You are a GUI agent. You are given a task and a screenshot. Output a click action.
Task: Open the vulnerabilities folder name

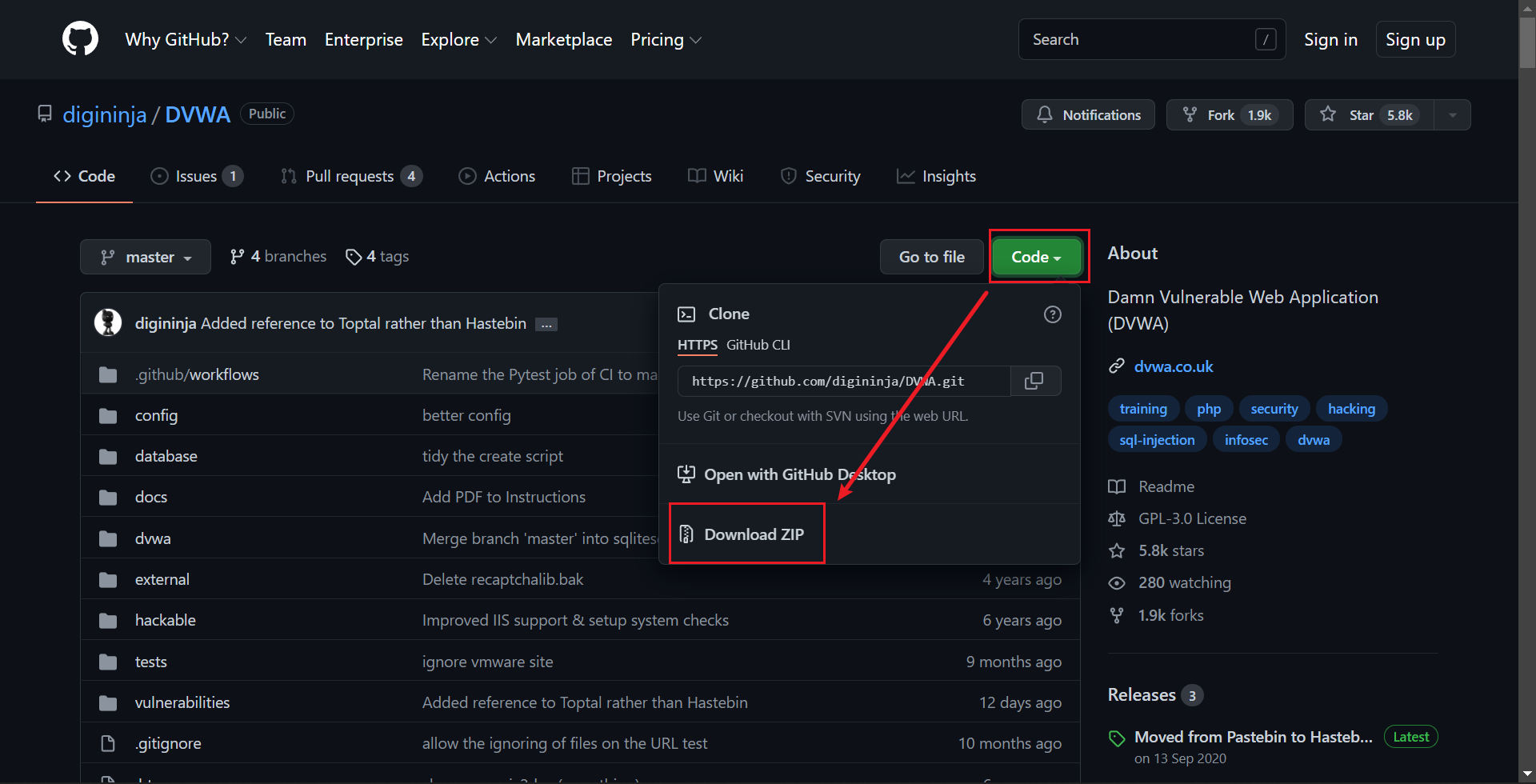(x=182, y=702)
